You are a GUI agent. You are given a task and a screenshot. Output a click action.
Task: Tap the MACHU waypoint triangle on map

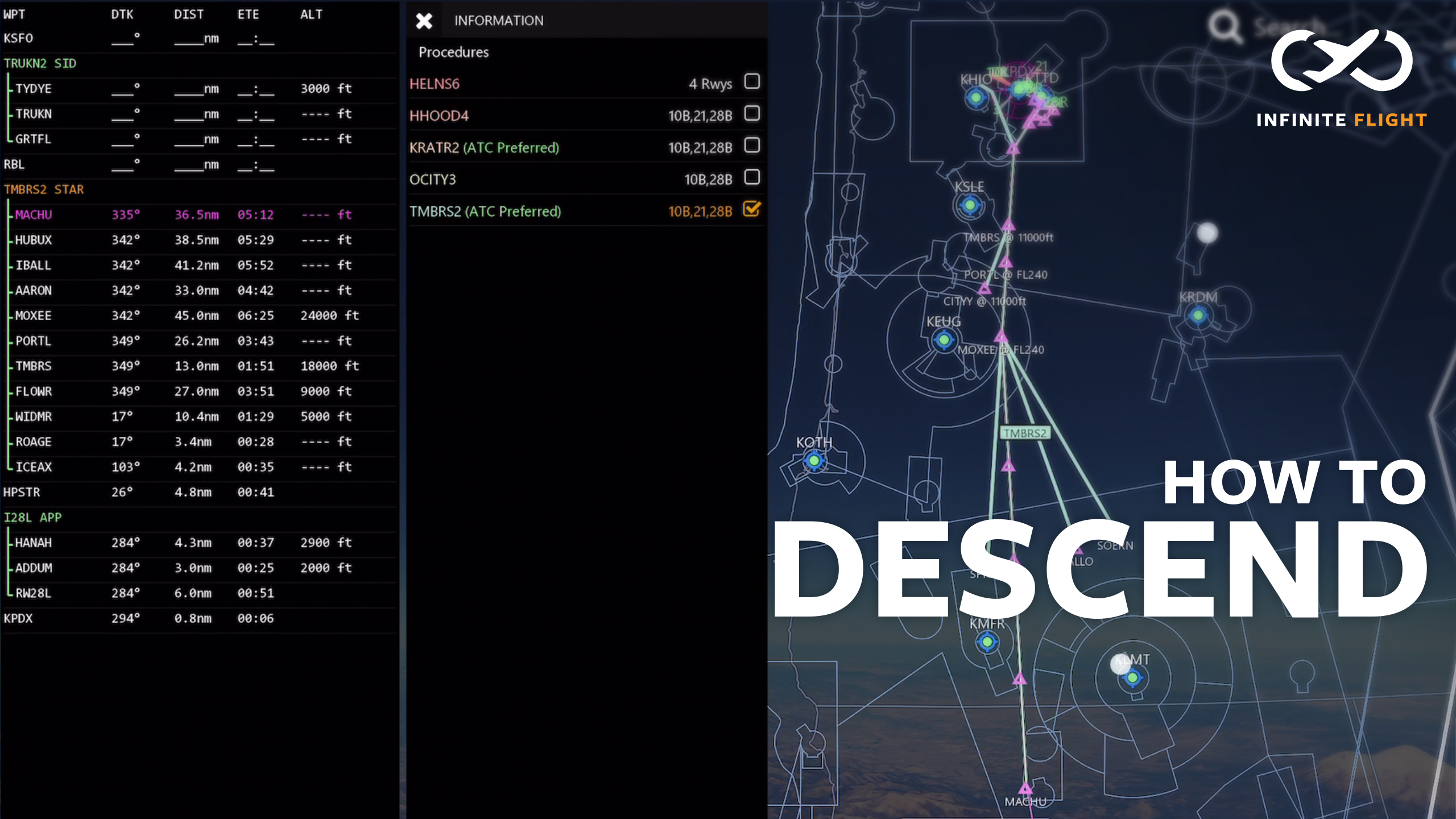(1025, 788)
